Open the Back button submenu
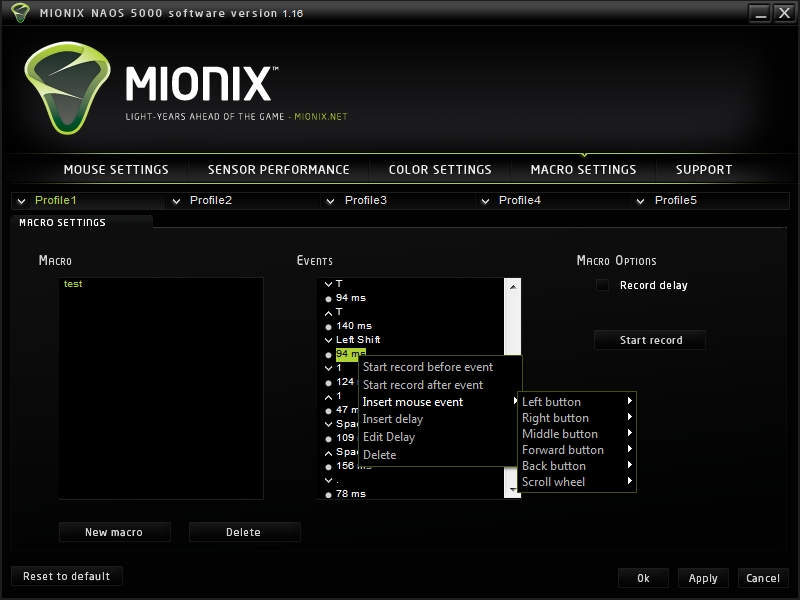The height and width of the screenshot is (600, 800). pyautogui.click(x=577, y=466)
